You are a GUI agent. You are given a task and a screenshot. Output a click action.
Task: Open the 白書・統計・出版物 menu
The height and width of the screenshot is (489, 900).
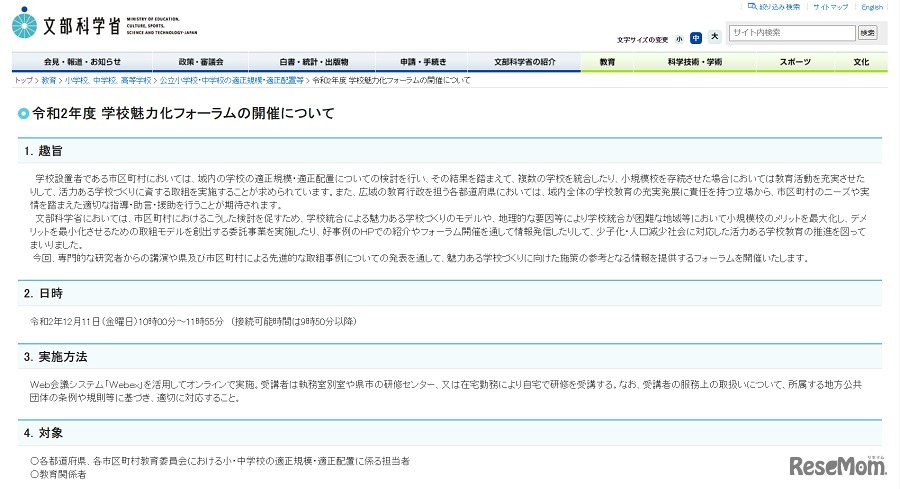click(x=313, y=61)
